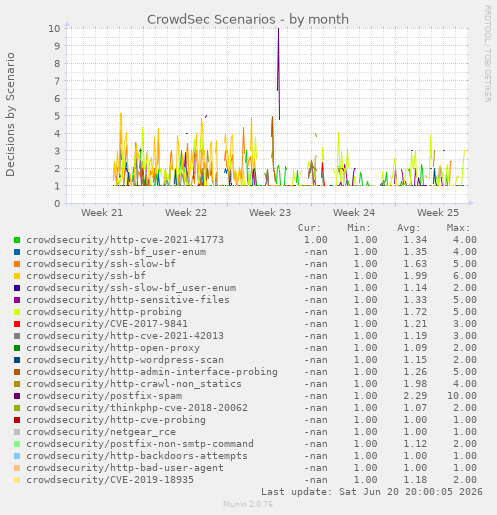Select crowdsecurity/postfix-spam legend label

point(104,396)
